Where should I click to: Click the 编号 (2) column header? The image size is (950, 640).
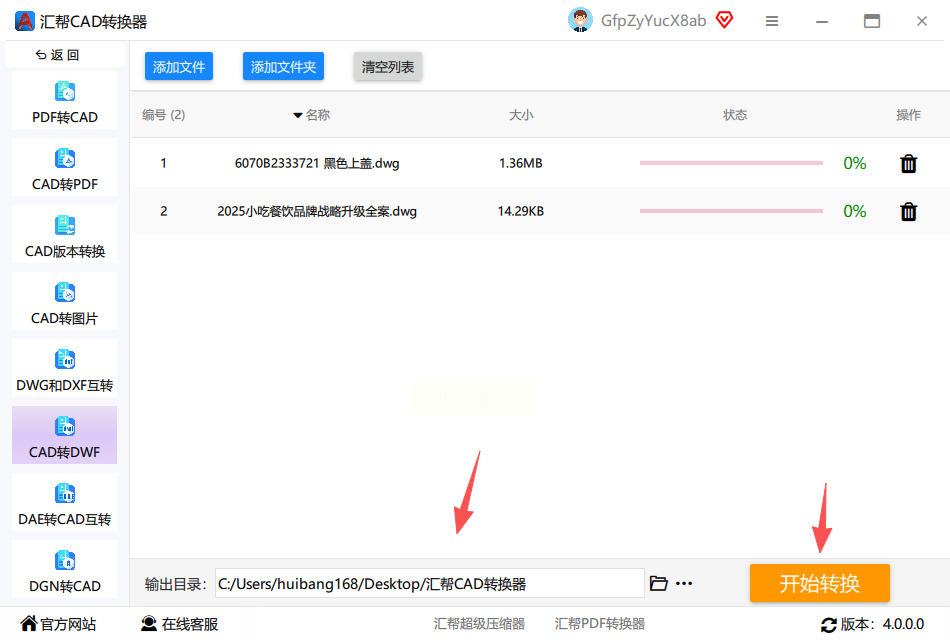point(164,115)
